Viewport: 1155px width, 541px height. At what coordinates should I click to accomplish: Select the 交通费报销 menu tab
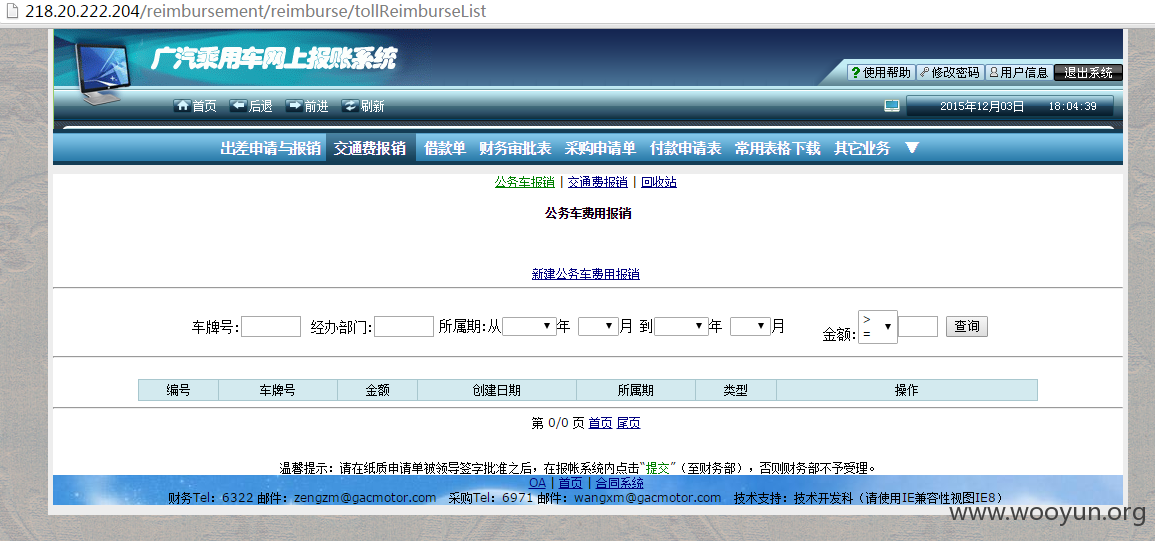(370, 148)
